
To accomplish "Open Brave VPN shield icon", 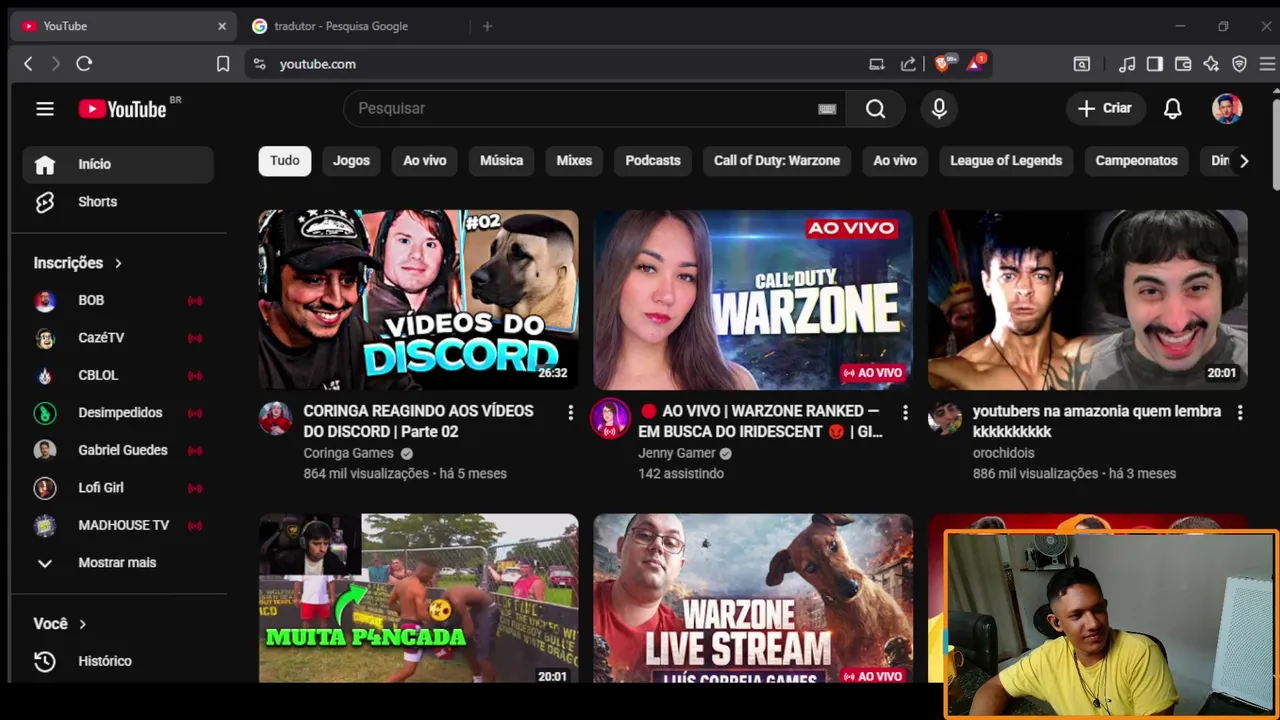I will (1239, 64).
